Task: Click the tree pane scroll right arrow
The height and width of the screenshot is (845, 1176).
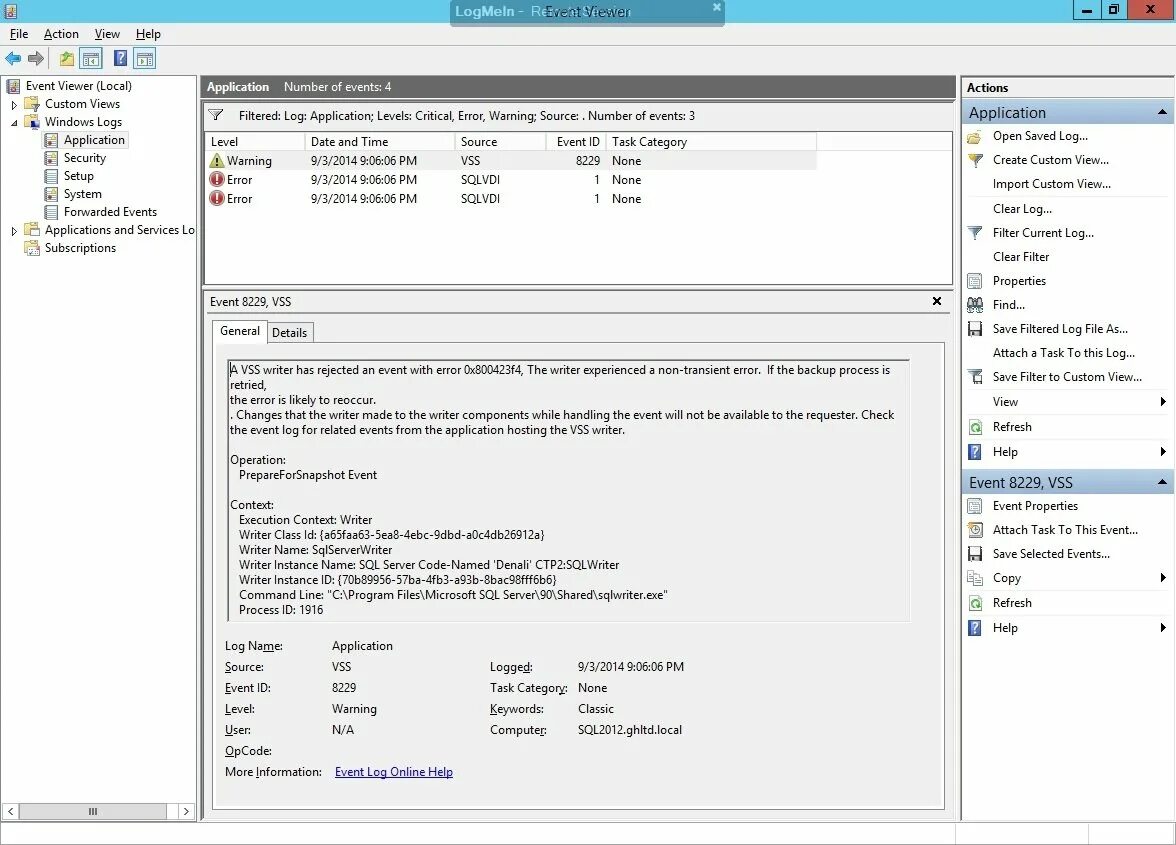Action: point(187,811)
